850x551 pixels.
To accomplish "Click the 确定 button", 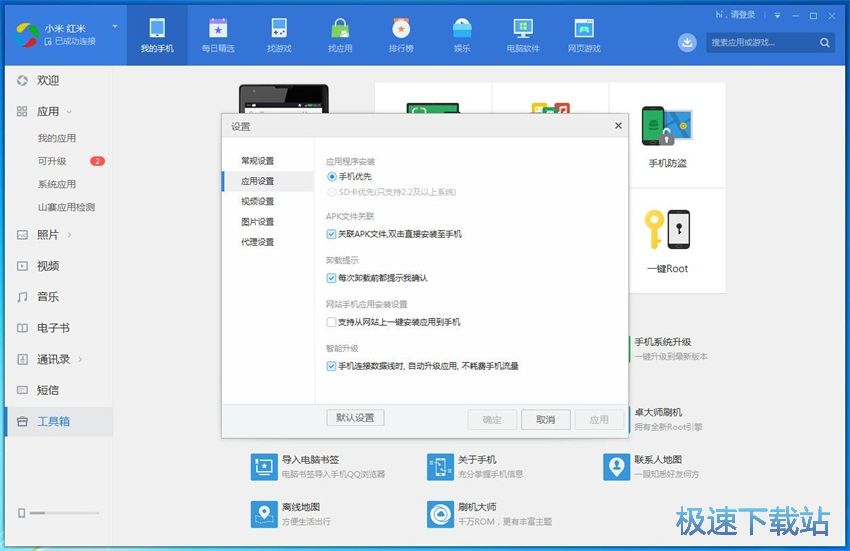I will tap(492, 420).
